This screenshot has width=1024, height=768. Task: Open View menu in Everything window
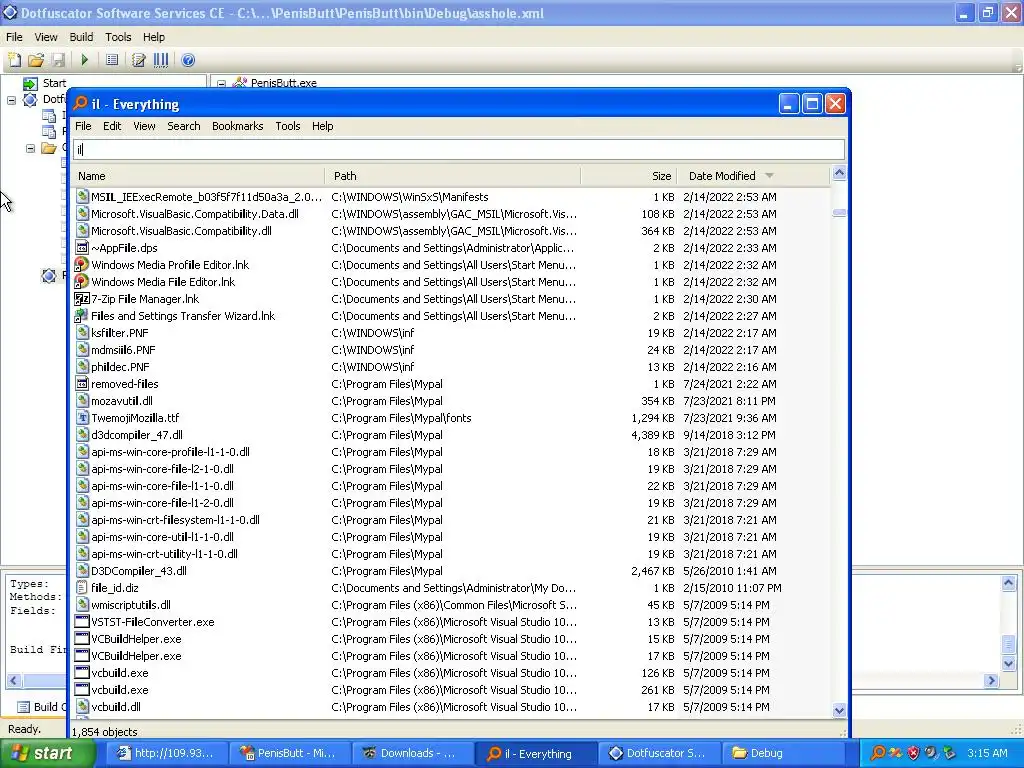144,126
